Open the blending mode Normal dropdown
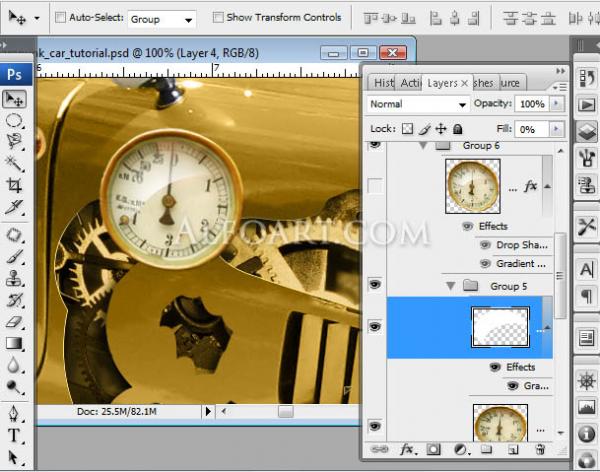Screen dimensions: 600x472 (418, 104)
